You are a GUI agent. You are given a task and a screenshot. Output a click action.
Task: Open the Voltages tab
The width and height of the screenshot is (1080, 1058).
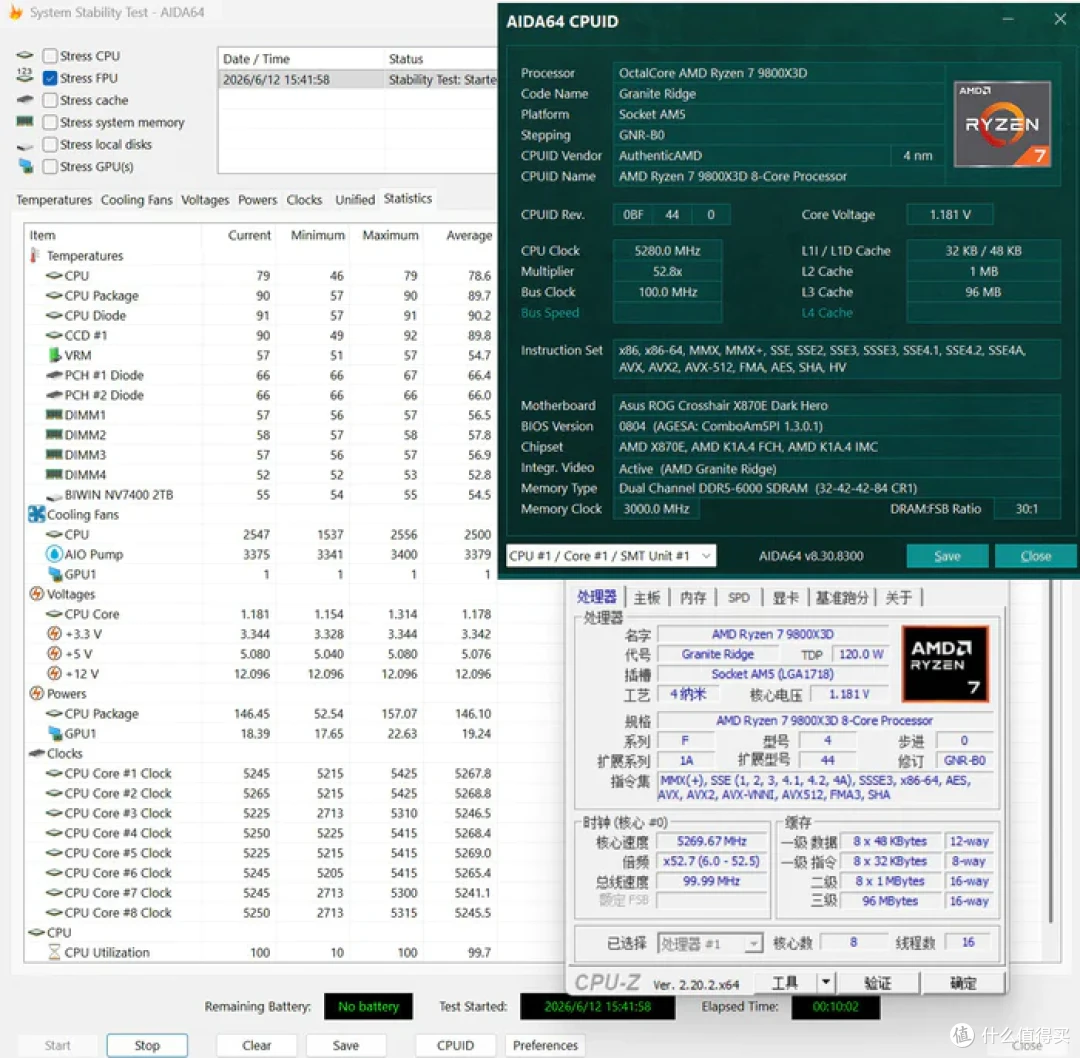(x=205, y=200)
